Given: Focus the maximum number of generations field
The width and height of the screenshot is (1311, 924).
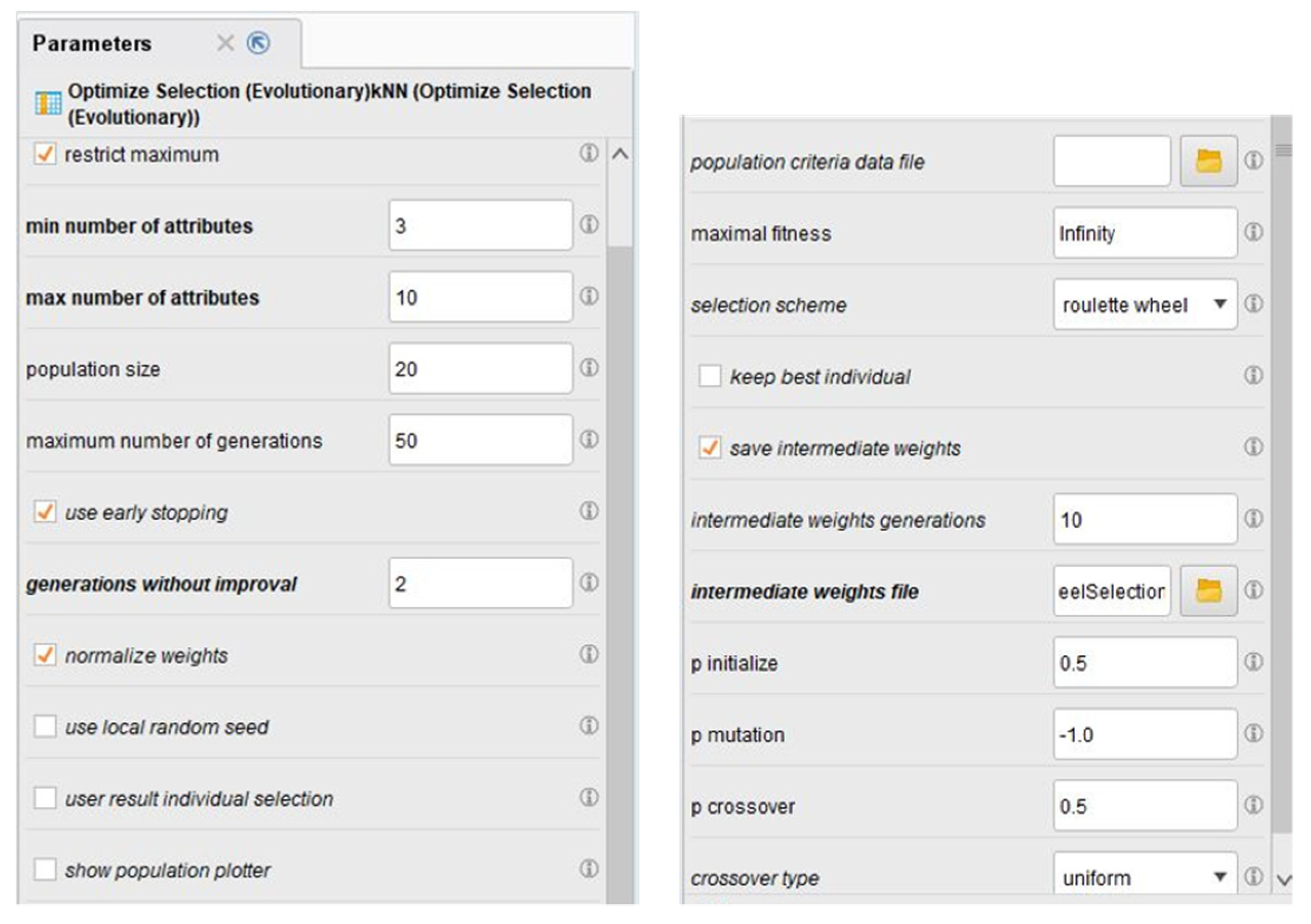Looking at the screenshot, I should click(480, 440).
